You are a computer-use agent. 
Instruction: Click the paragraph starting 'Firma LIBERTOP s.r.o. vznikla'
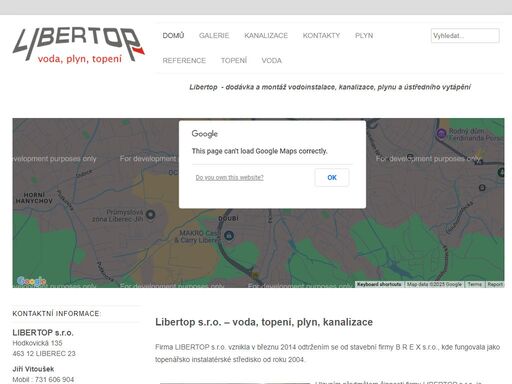[x=327, y=353]
